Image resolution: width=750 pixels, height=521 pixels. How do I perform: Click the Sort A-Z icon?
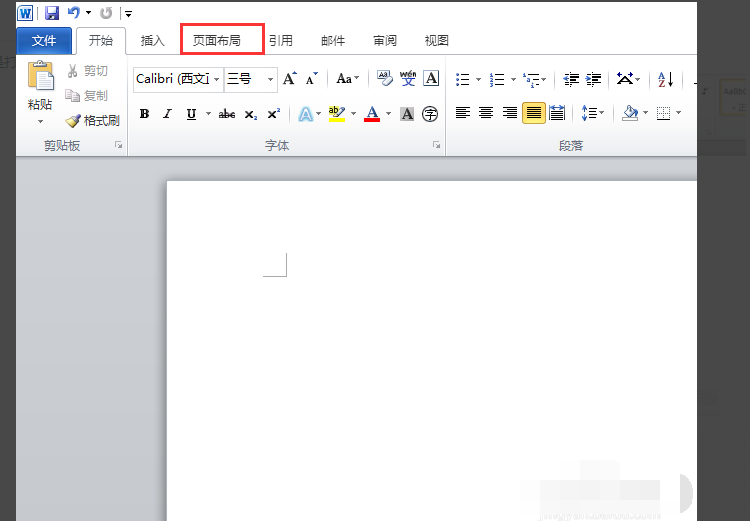click(x=665, y=79)
